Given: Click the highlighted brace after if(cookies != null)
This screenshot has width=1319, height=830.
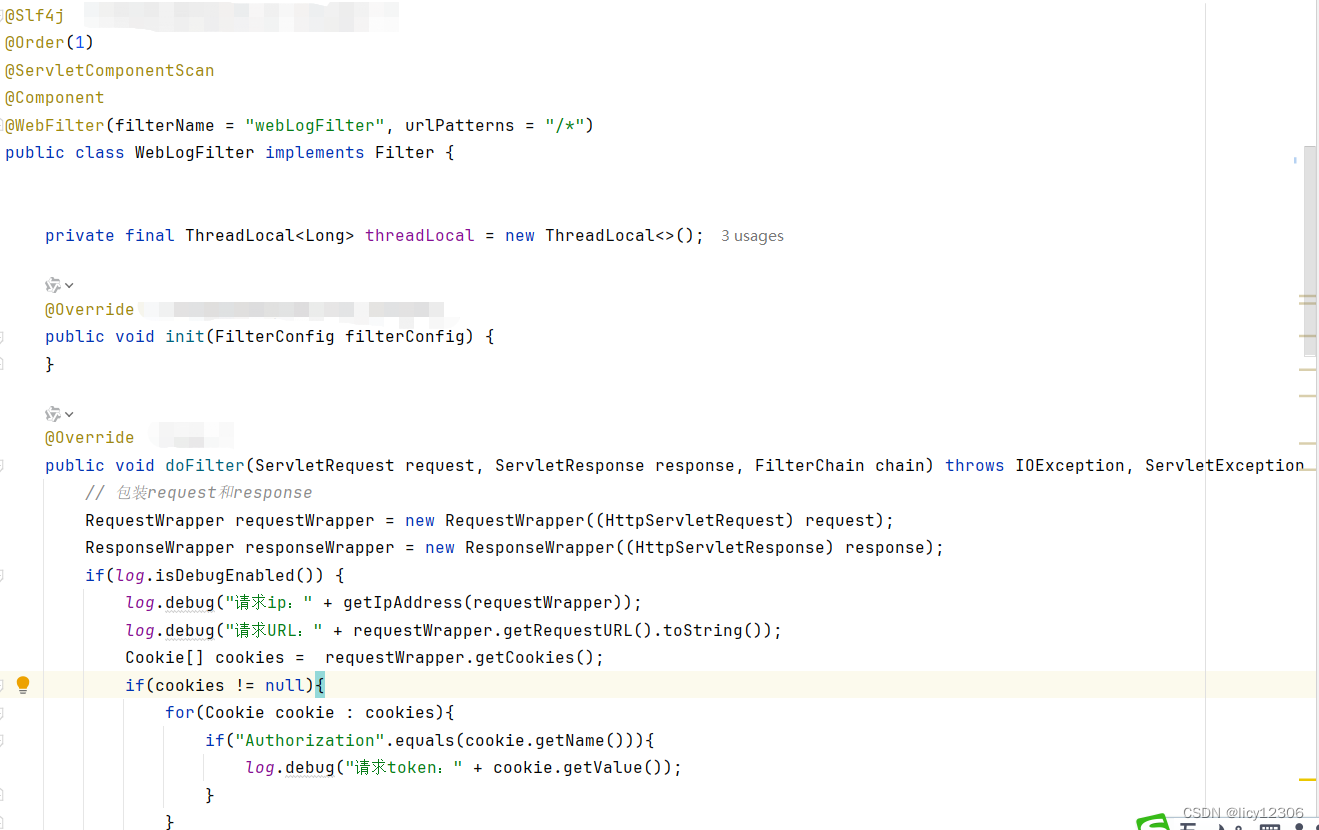Looking at the screenshot, I should coord(320,685).
